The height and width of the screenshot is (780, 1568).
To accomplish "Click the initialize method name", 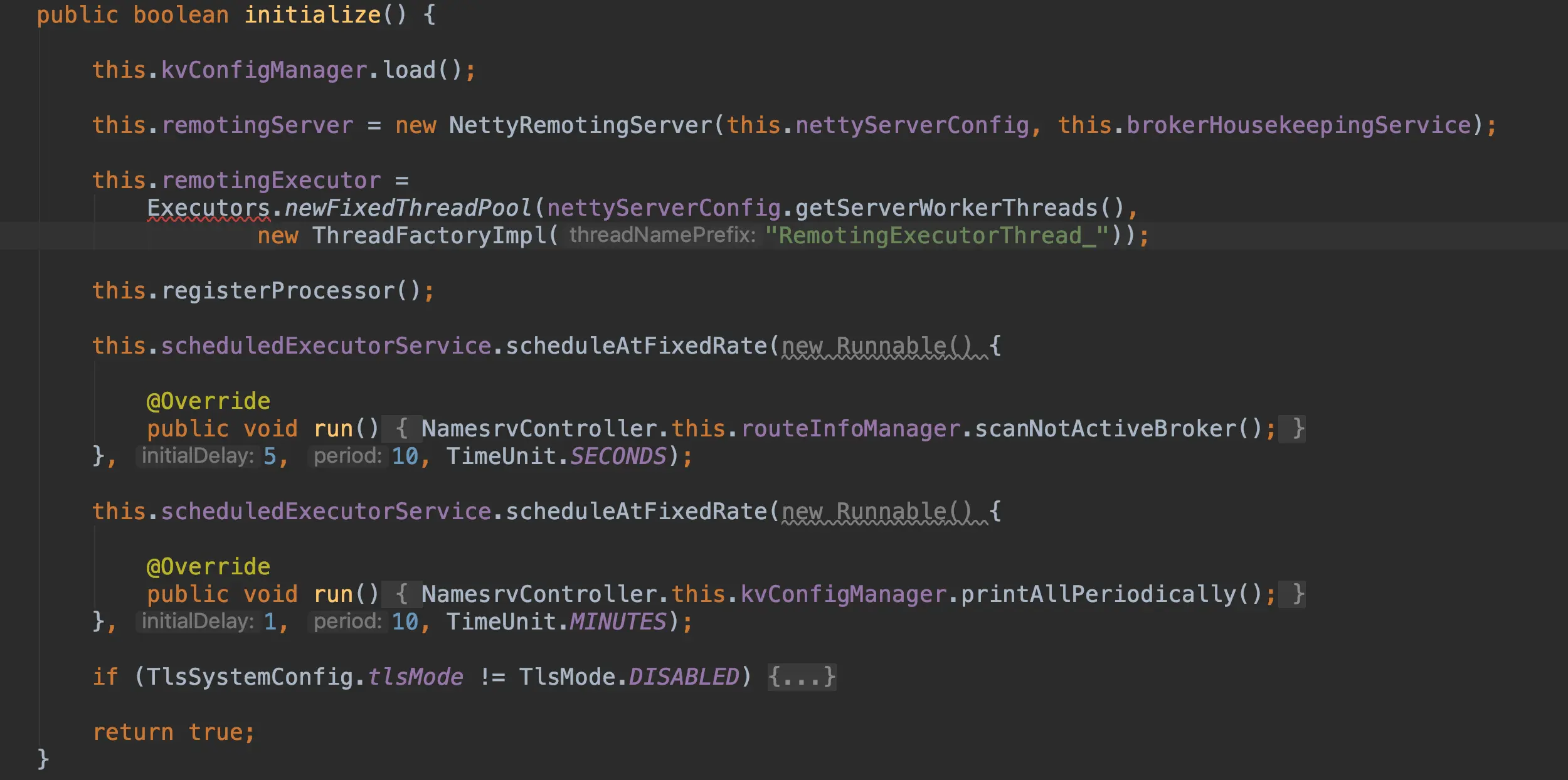I will pos(312,15).
